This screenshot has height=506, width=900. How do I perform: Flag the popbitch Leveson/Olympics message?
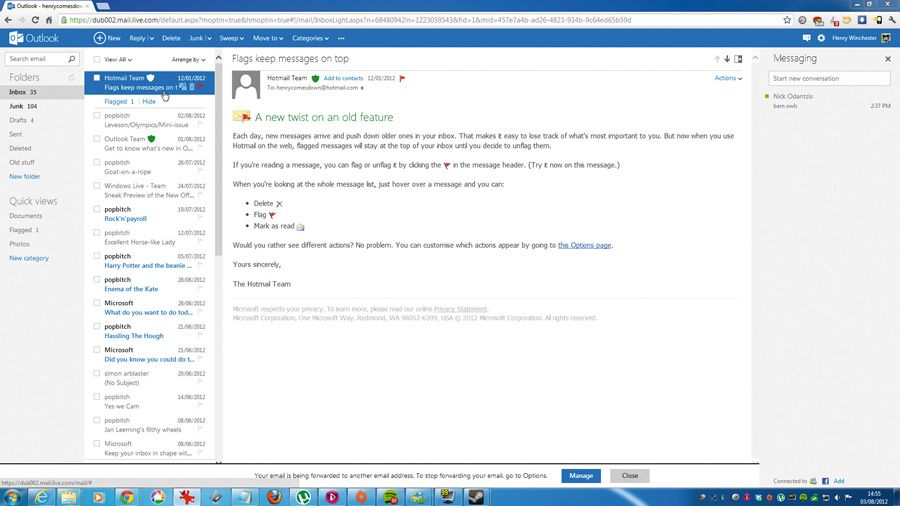point(200,124)
